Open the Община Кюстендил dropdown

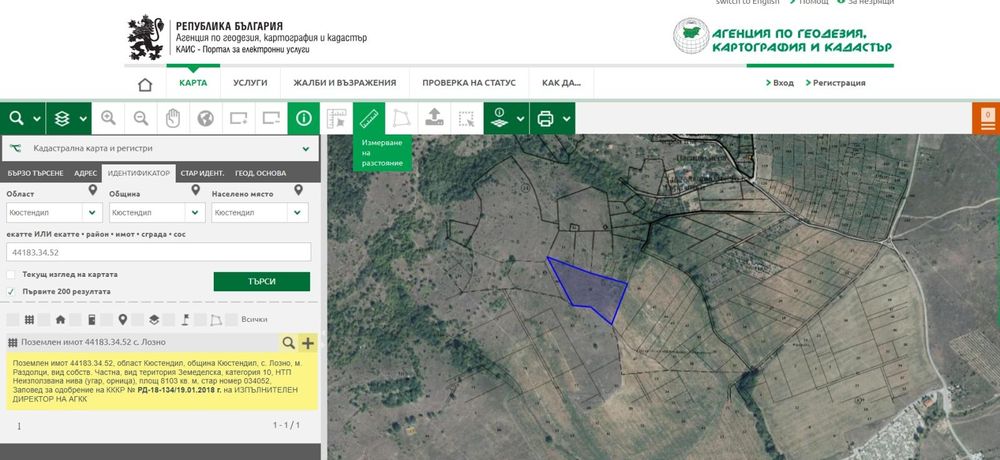click(x=157, y=212)
